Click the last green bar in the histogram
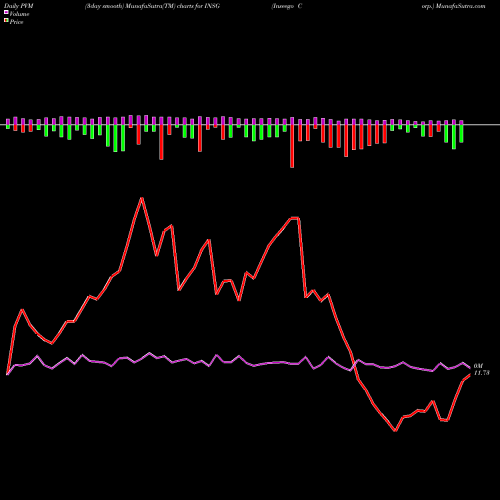The image size is (500, 500). coord(461,134)
